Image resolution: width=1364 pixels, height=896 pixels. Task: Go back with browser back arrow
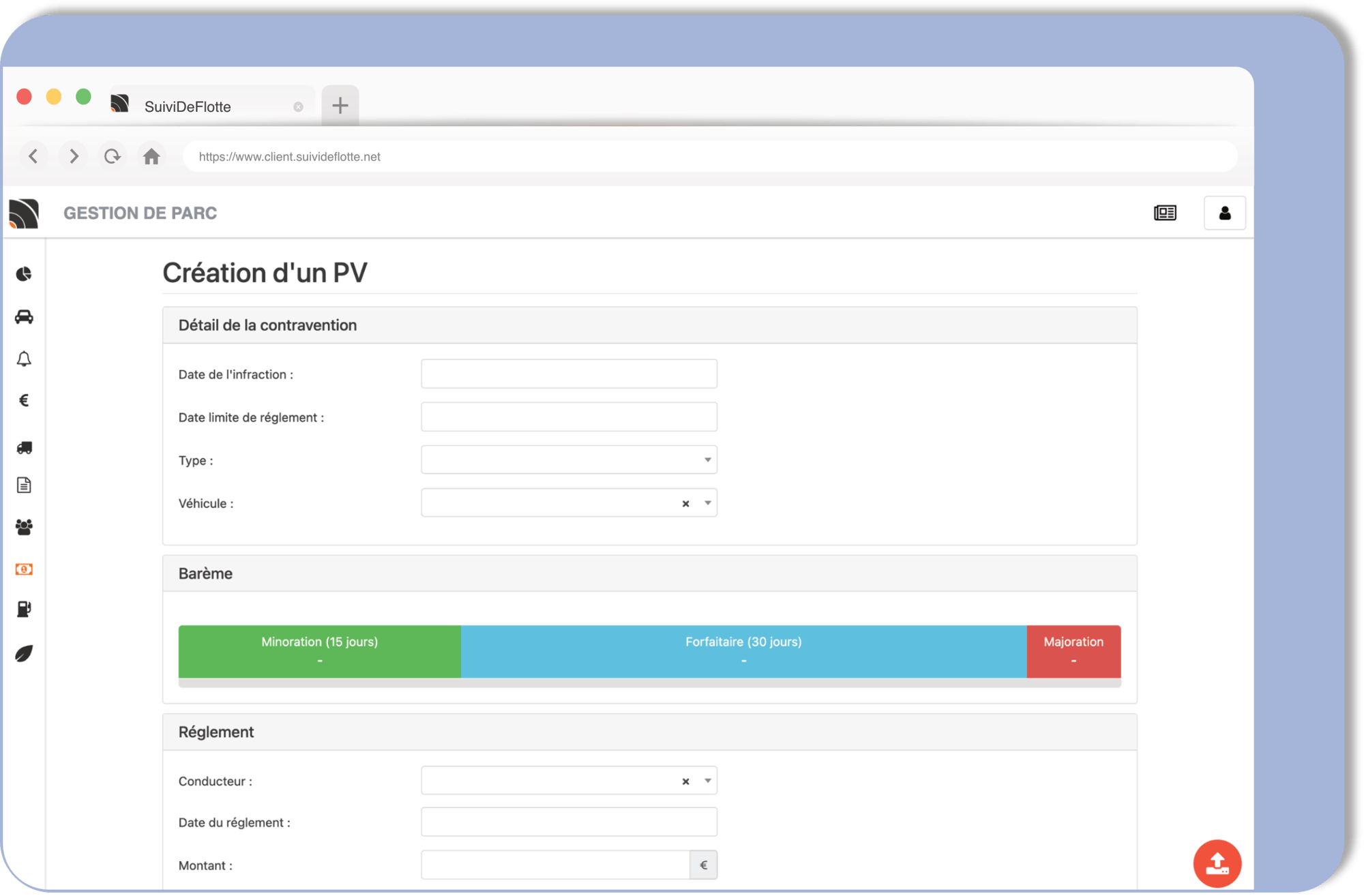coord(33,156)
